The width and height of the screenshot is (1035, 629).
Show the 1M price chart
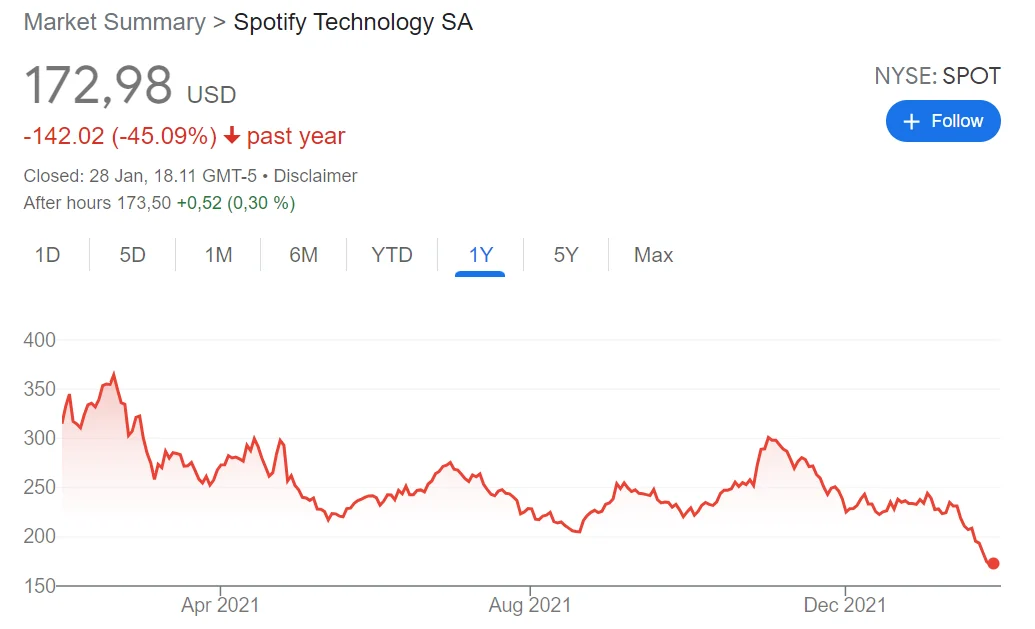click(x=218, y=255)
